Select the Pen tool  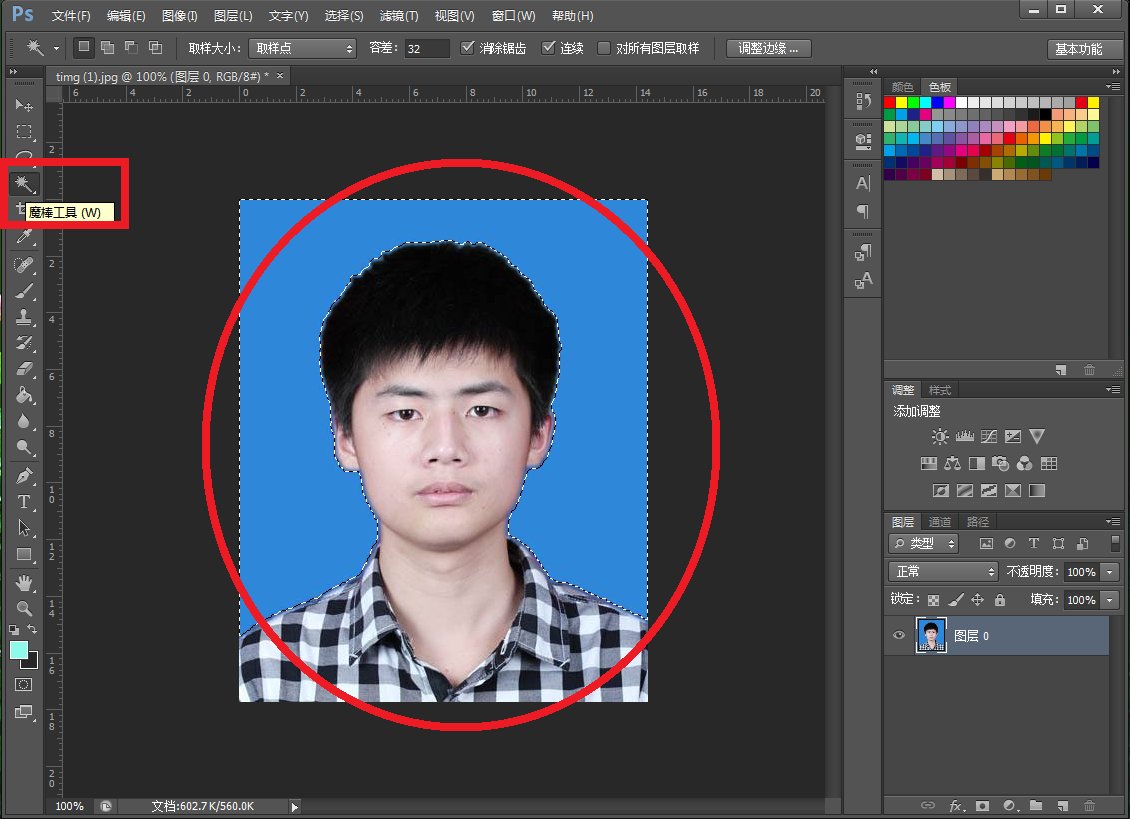[x=24, y=475]
